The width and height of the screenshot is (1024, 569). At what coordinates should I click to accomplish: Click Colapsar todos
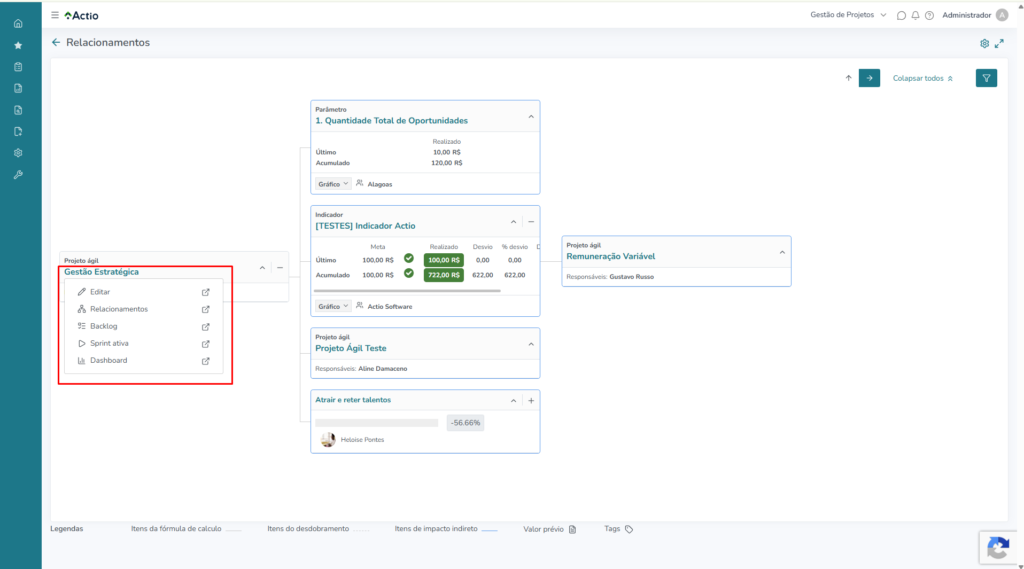coord(923,78)
